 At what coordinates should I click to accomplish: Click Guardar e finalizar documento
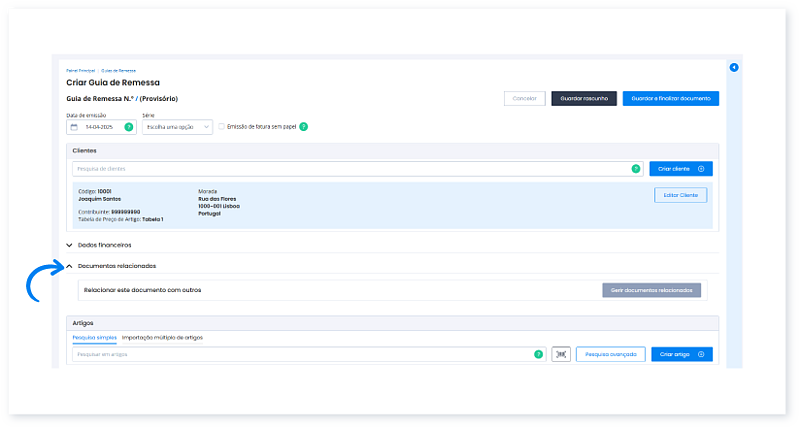670,99
